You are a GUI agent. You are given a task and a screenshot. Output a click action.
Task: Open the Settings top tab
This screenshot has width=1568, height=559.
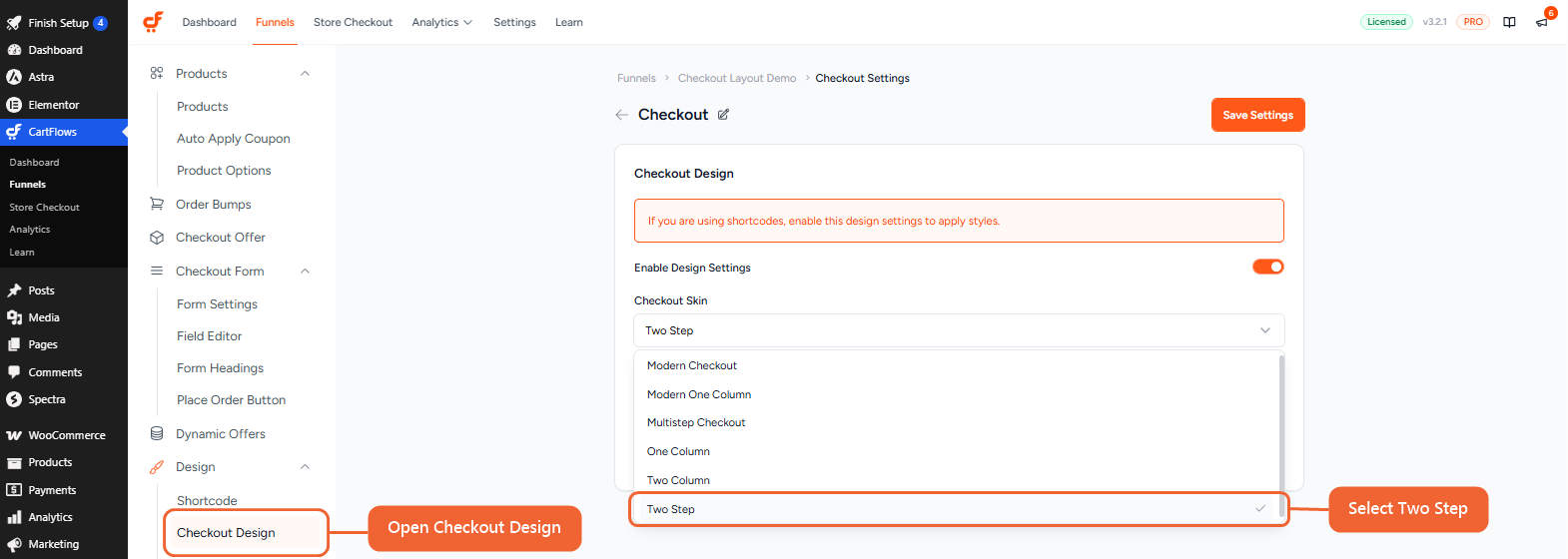[514, 22]
